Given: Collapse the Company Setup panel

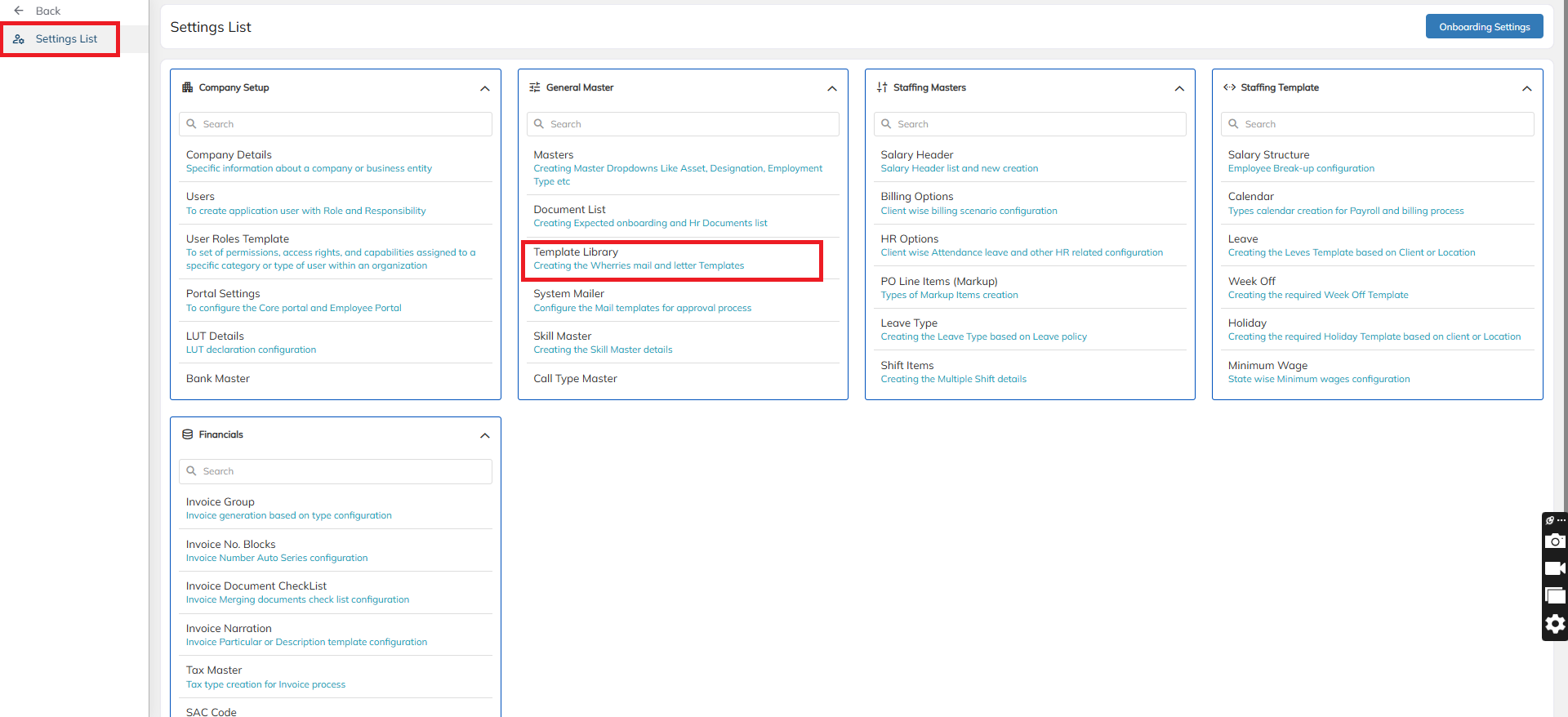Looking at the screenshot, I should click(x=485, y=88).
